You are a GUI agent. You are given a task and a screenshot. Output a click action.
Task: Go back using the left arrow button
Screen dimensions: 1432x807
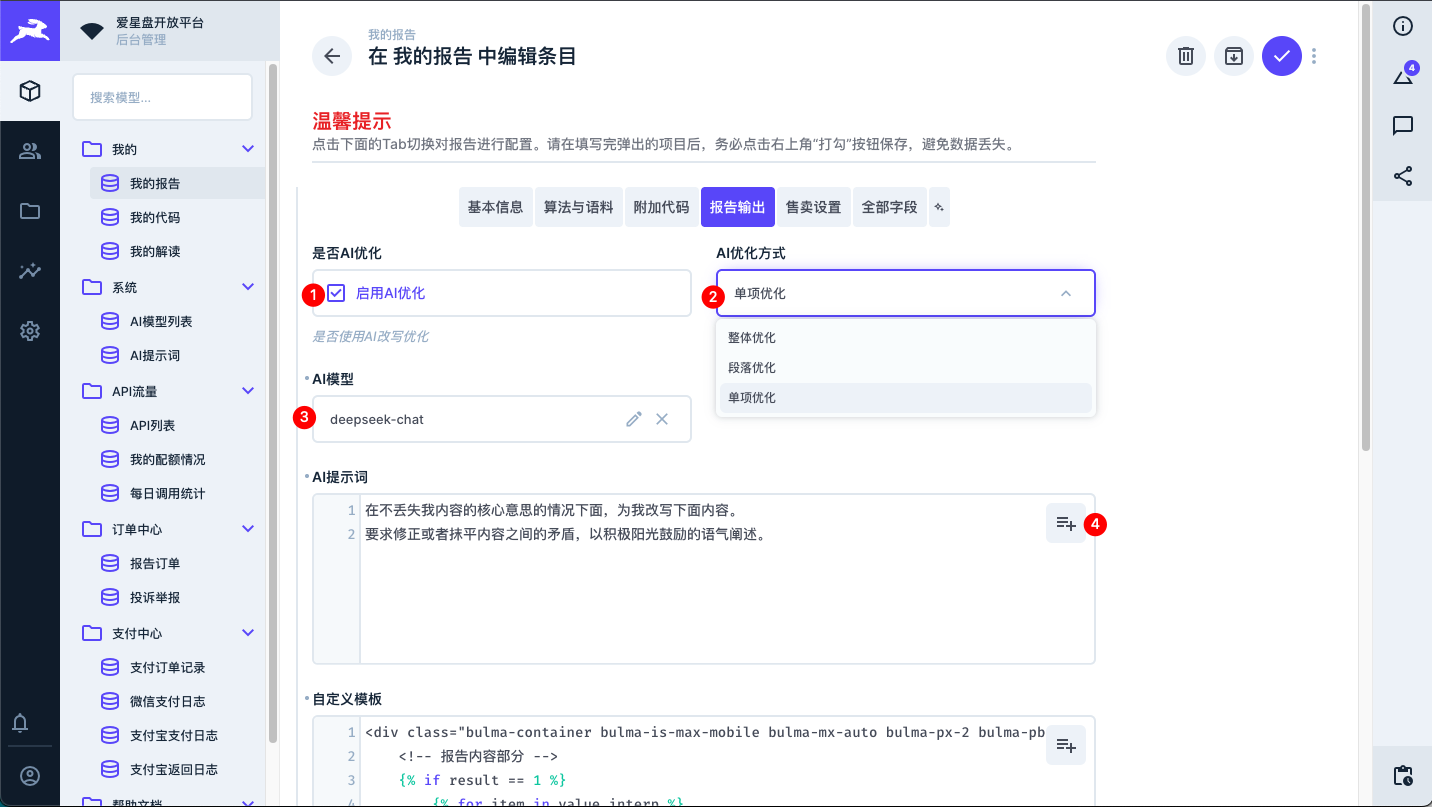pos(332,56)
